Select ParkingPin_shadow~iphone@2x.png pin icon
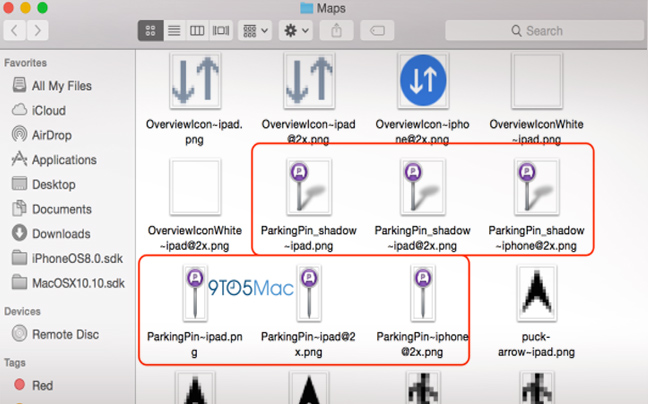Viewport: 648px width, 404px height. click(537, 187)
